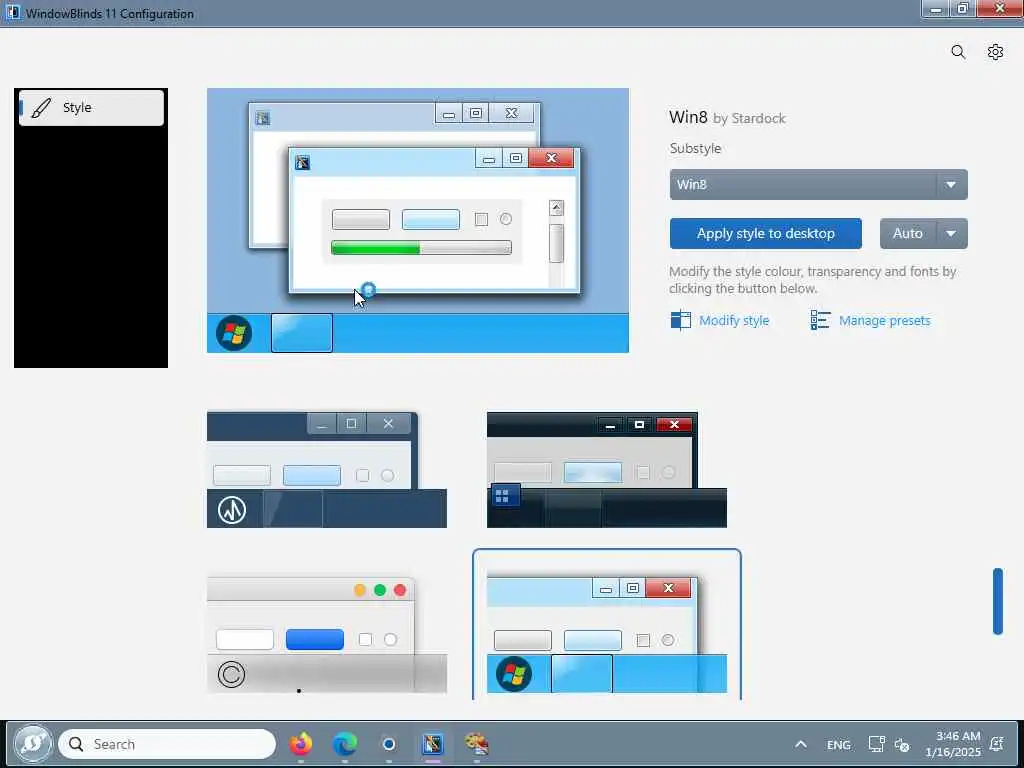The height and width of the screenshot is (768, 1024).
Task: Switch to WindowBlinds taskbar icon
Action: tap(433, 744)
